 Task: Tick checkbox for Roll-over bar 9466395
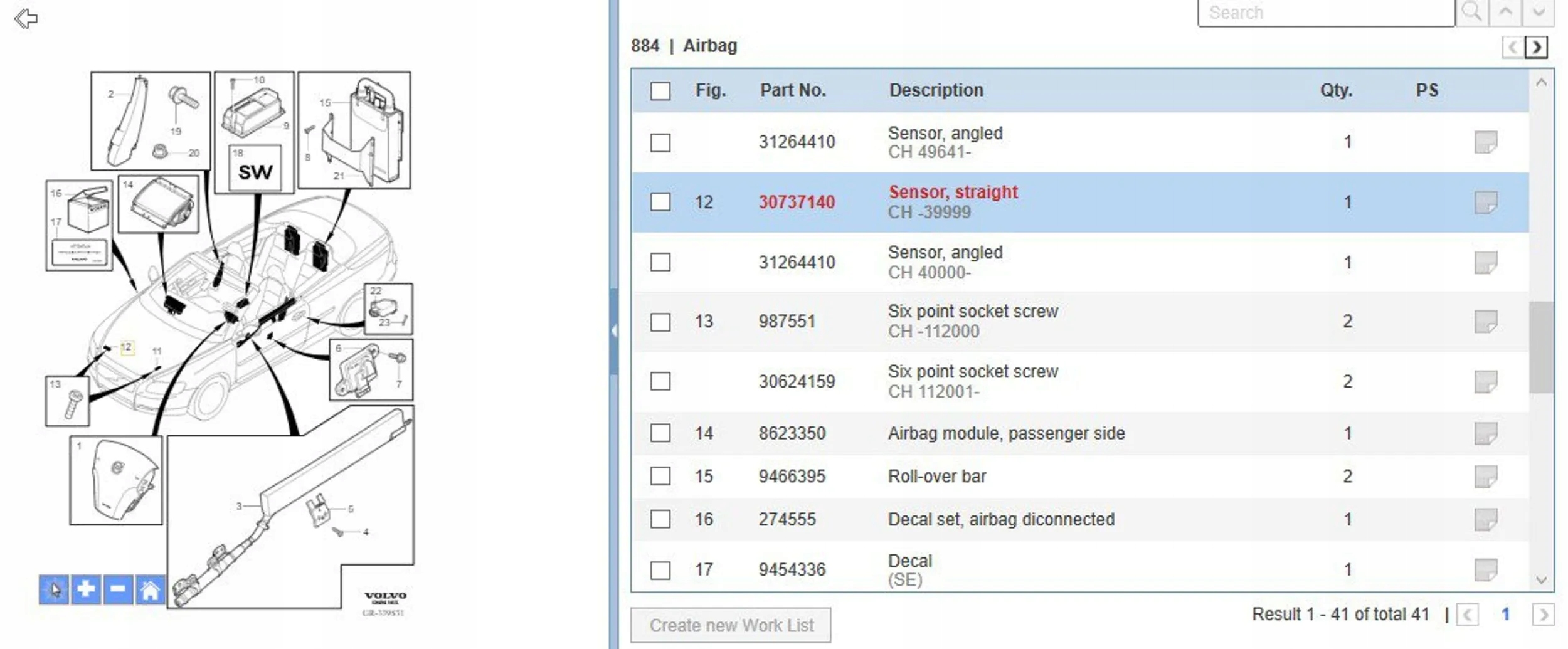click(x=660, y=476)
